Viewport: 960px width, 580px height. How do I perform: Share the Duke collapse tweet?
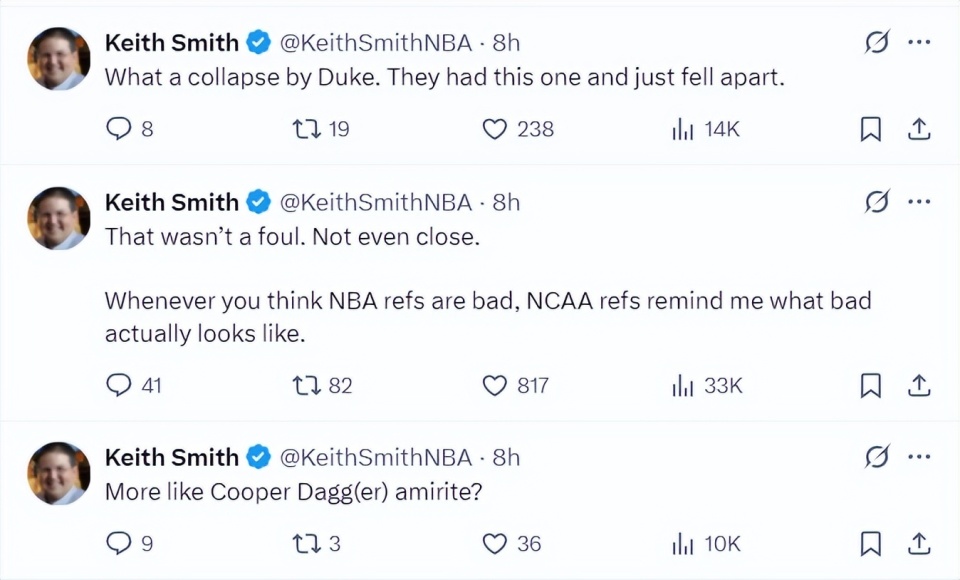pyautogui.click(x=919, y=129)
